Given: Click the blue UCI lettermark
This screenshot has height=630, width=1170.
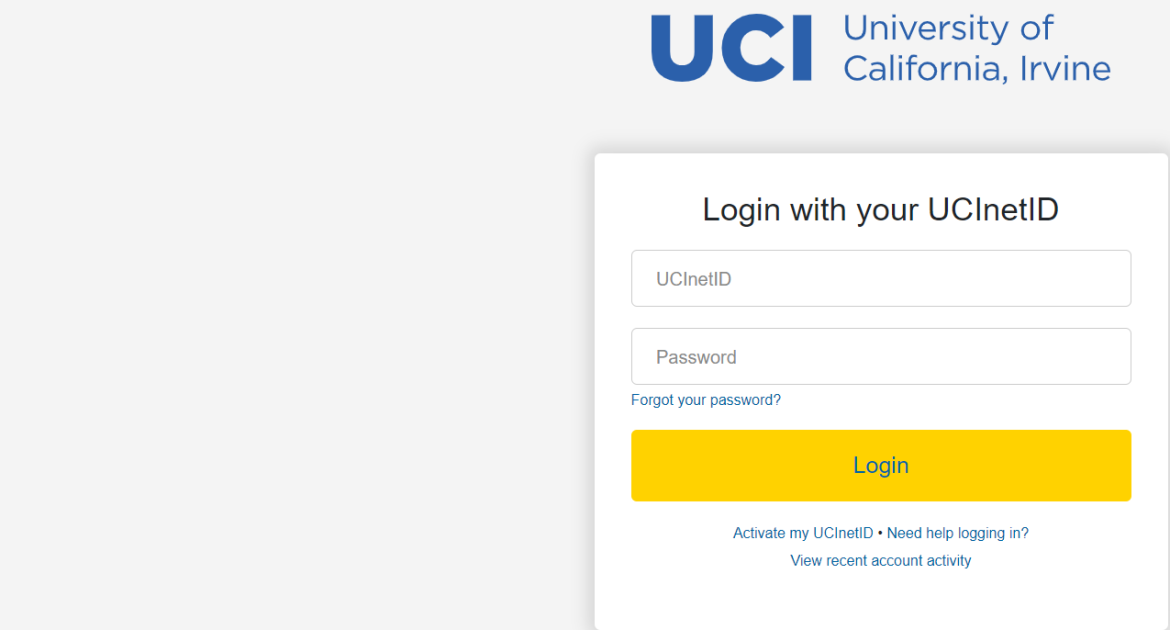Looking at the screenshot, I should [x=732, y=47].
